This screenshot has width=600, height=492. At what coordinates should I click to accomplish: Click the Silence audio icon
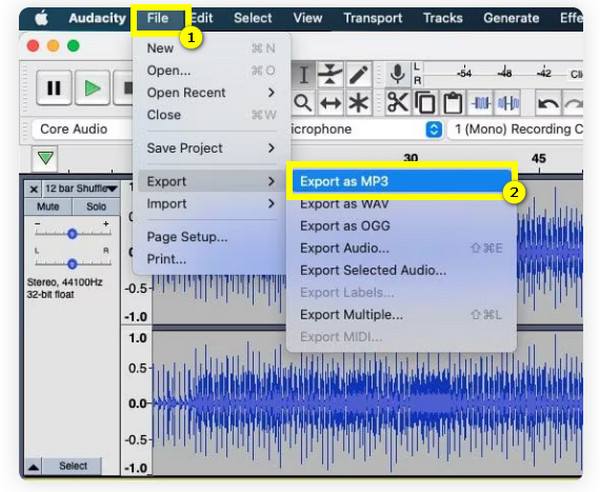508,103
